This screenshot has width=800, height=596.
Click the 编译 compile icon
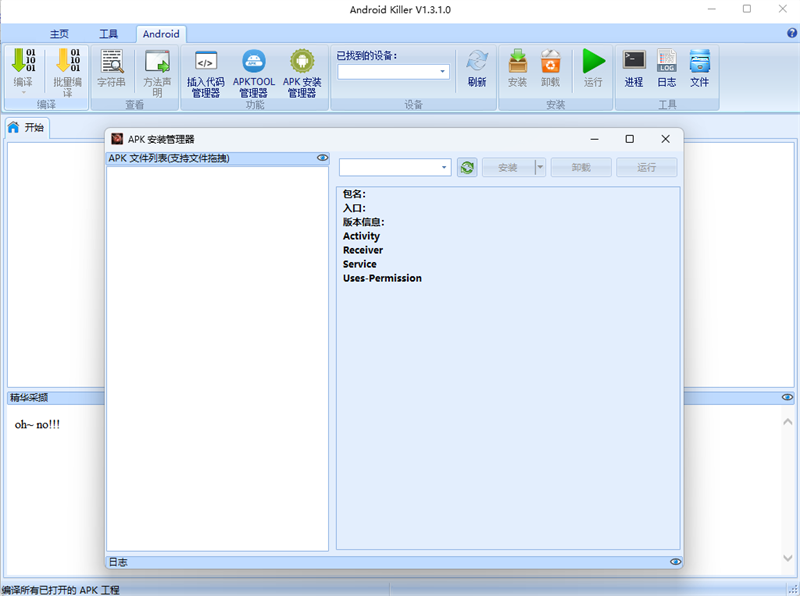click(x=23, y=61)
